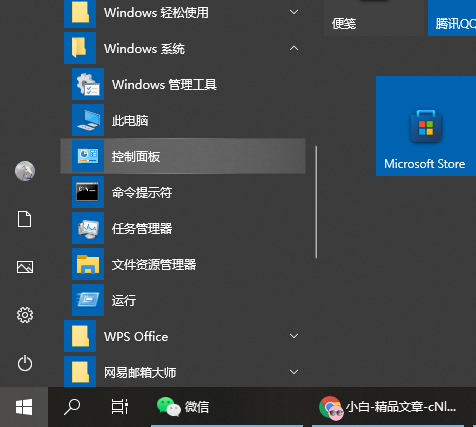Launch 命令提示符 icon
This screenshot has height=427, width=476.
pos(88,192)
